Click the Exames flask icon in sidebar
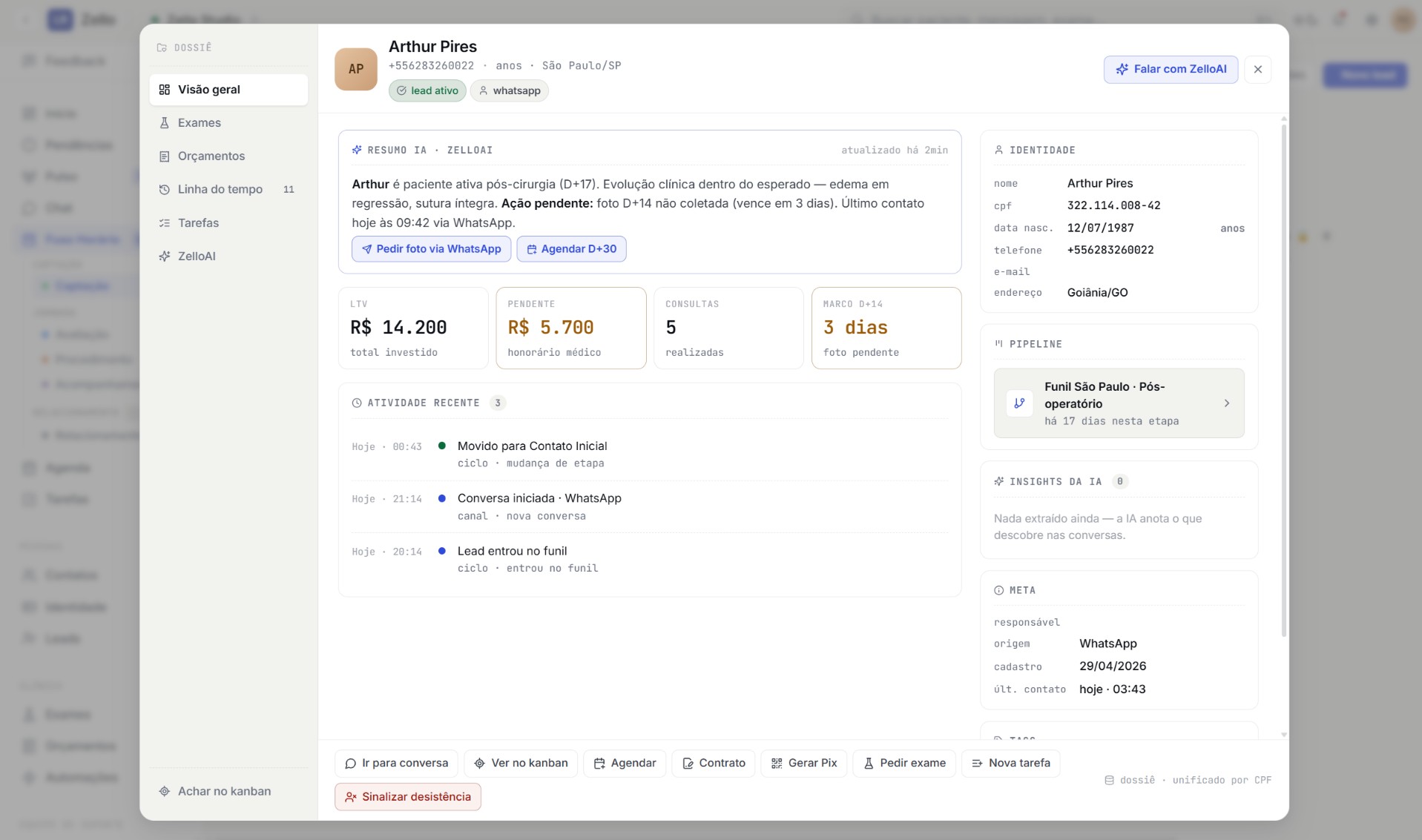Screen dimensions: 1422x840 165,123
